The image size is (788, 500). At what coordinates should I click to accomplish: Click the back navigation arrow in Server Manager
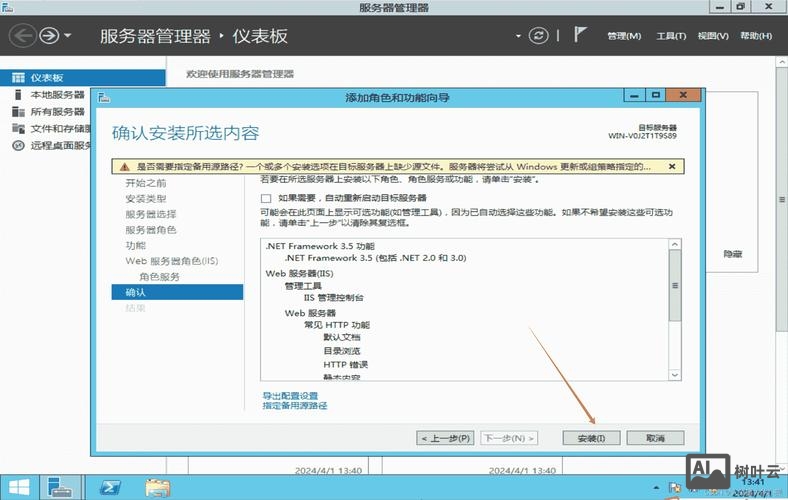click(x=22, y=36)
